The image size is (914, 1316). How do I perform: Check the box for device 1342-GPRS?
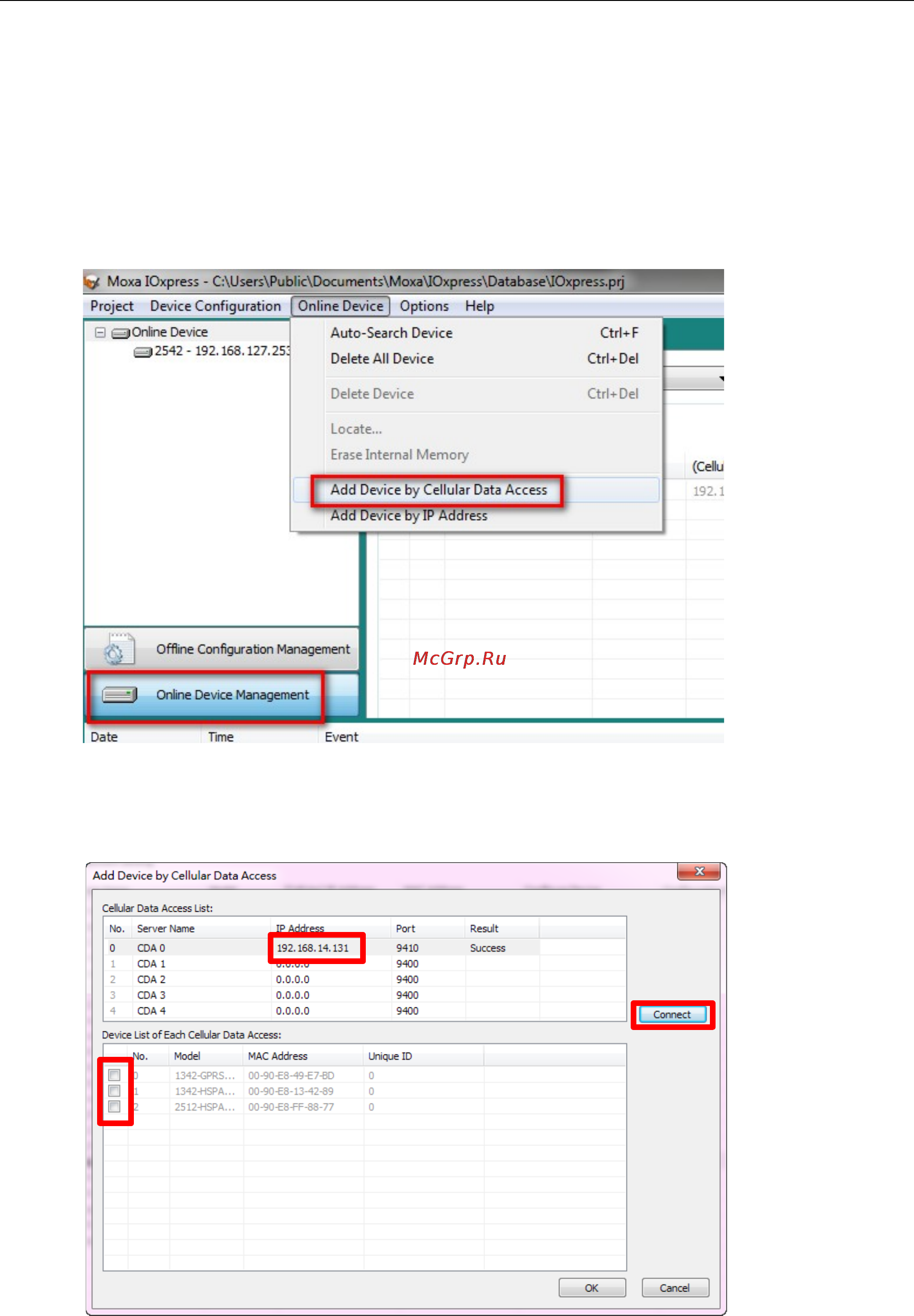114,1076
